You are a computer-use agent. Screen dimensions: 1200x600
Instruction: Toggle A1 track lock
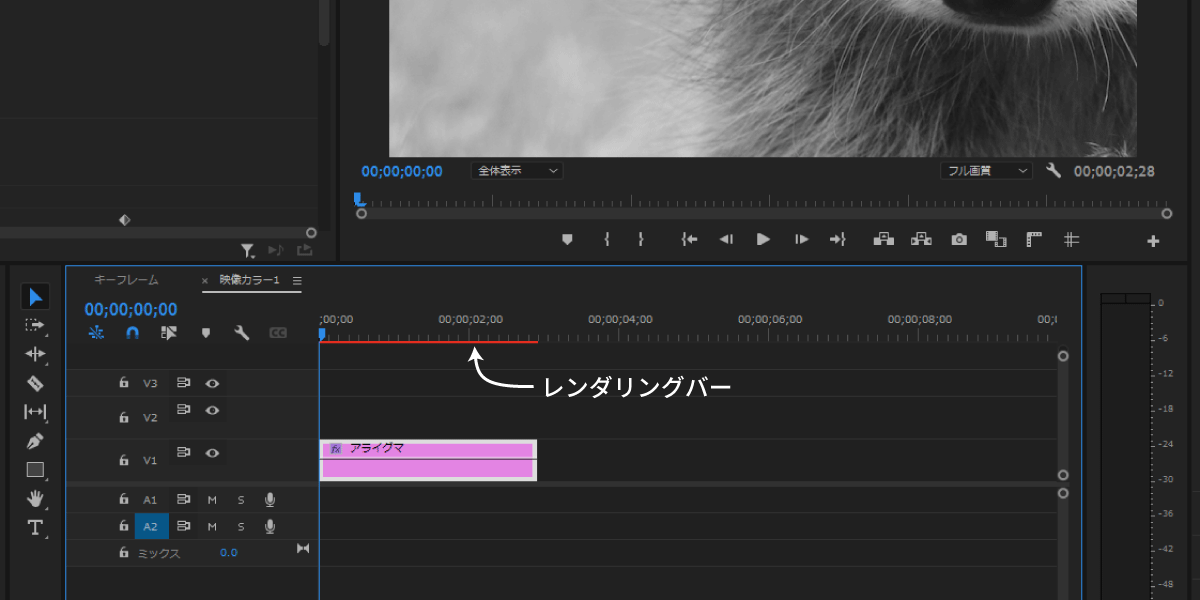124,499
